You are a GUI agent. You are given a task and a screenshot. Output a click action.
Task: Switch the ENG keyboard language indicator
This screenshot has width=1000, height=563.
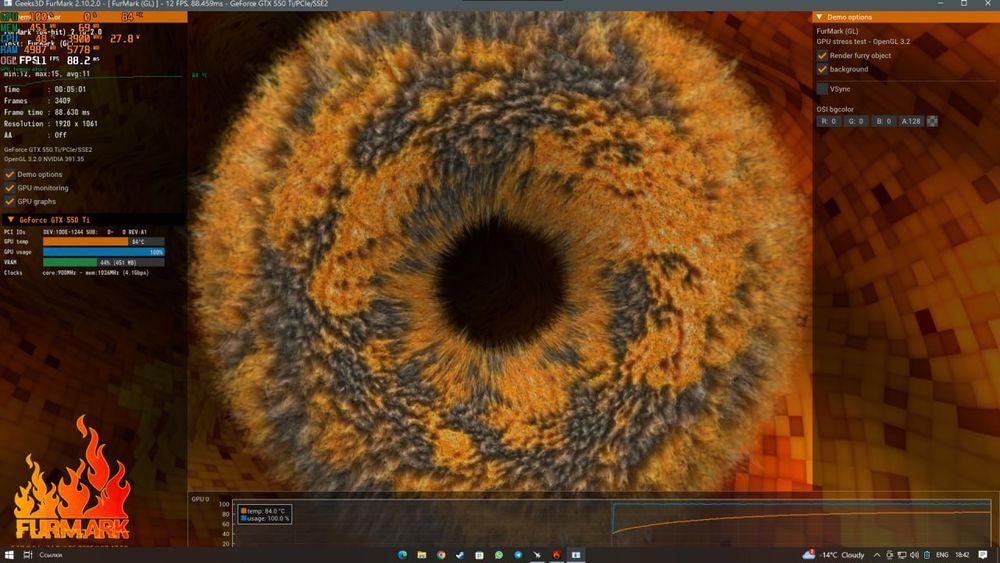click(942, 555)
